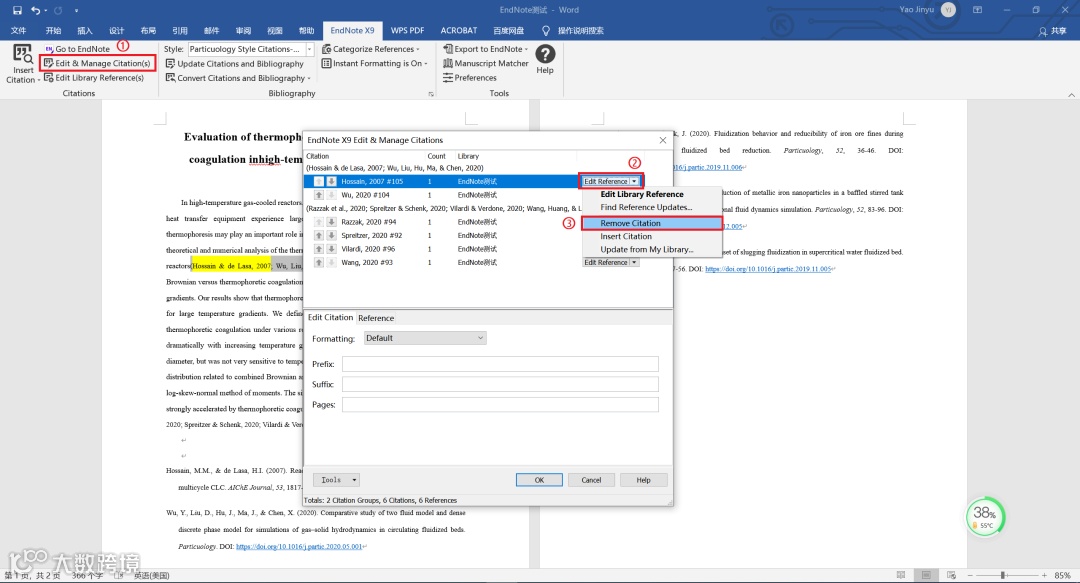Move Spreitzer, 2020 #92 citation up
Image resolution: width=1080 pixels, height=583 pixels.
[319, 236]
